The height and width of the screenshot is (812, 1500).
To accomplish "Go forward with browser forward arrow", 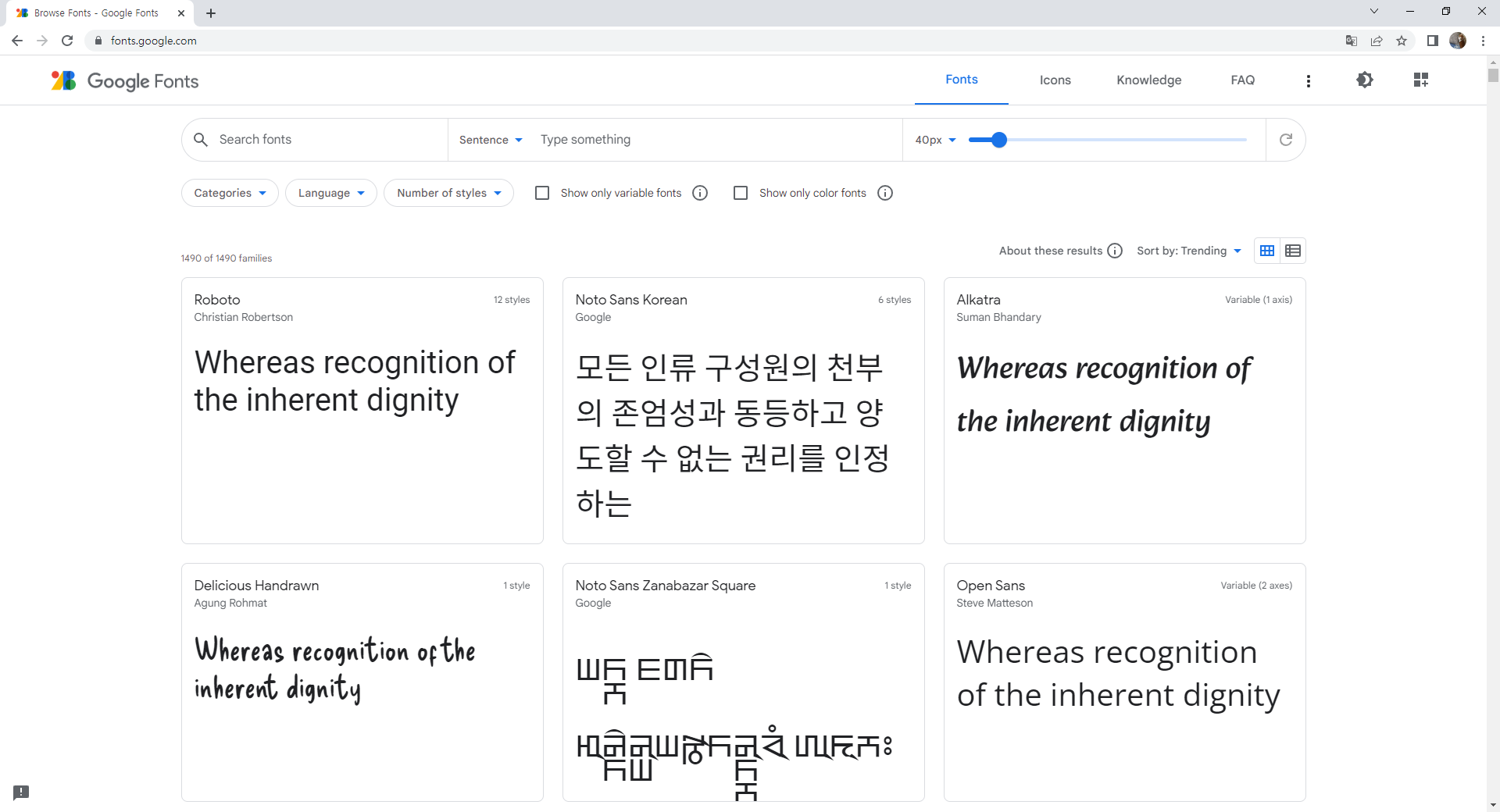I will pyautogui.click(x=42, y=41).
